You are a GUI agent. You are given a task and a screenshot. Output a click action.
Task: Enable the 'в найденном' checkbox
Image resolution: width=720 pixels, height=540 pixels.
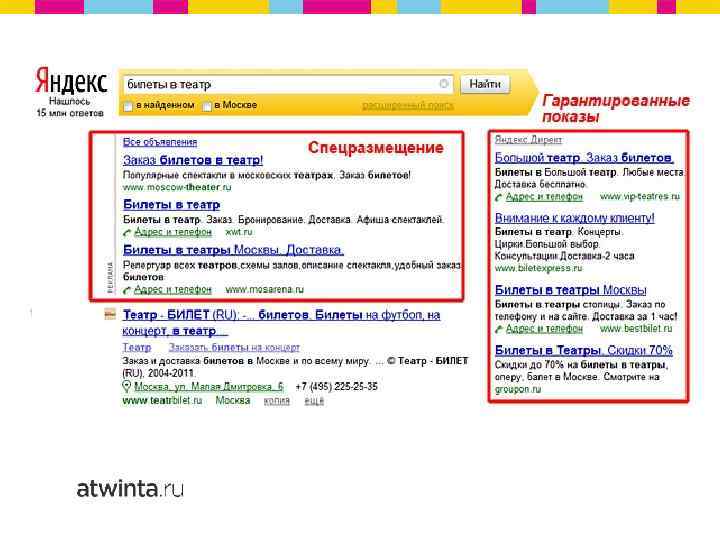click(x=128, y=106)
